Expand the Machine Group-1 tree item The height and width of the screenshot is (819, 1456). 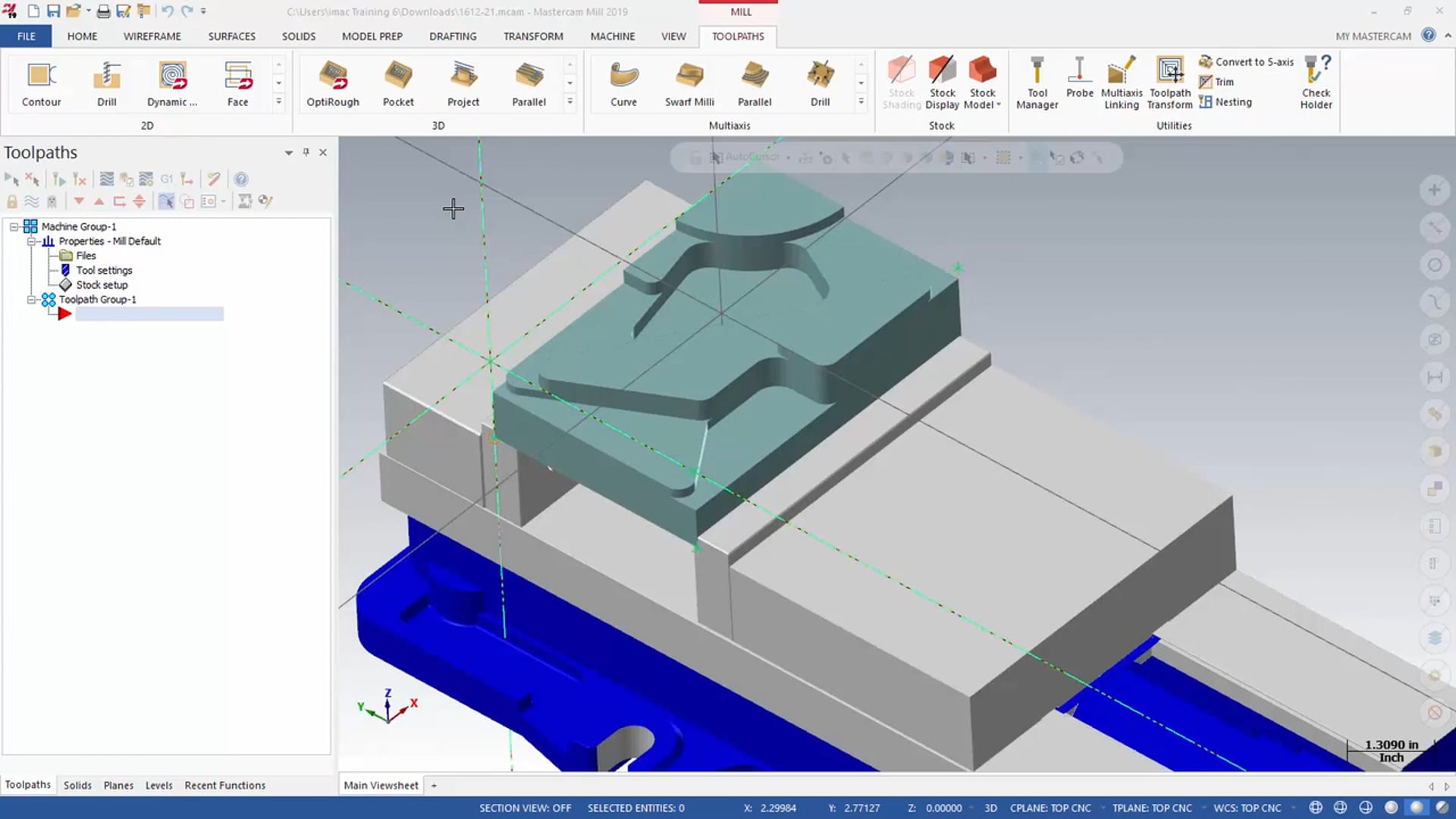[x=13, y=226]
